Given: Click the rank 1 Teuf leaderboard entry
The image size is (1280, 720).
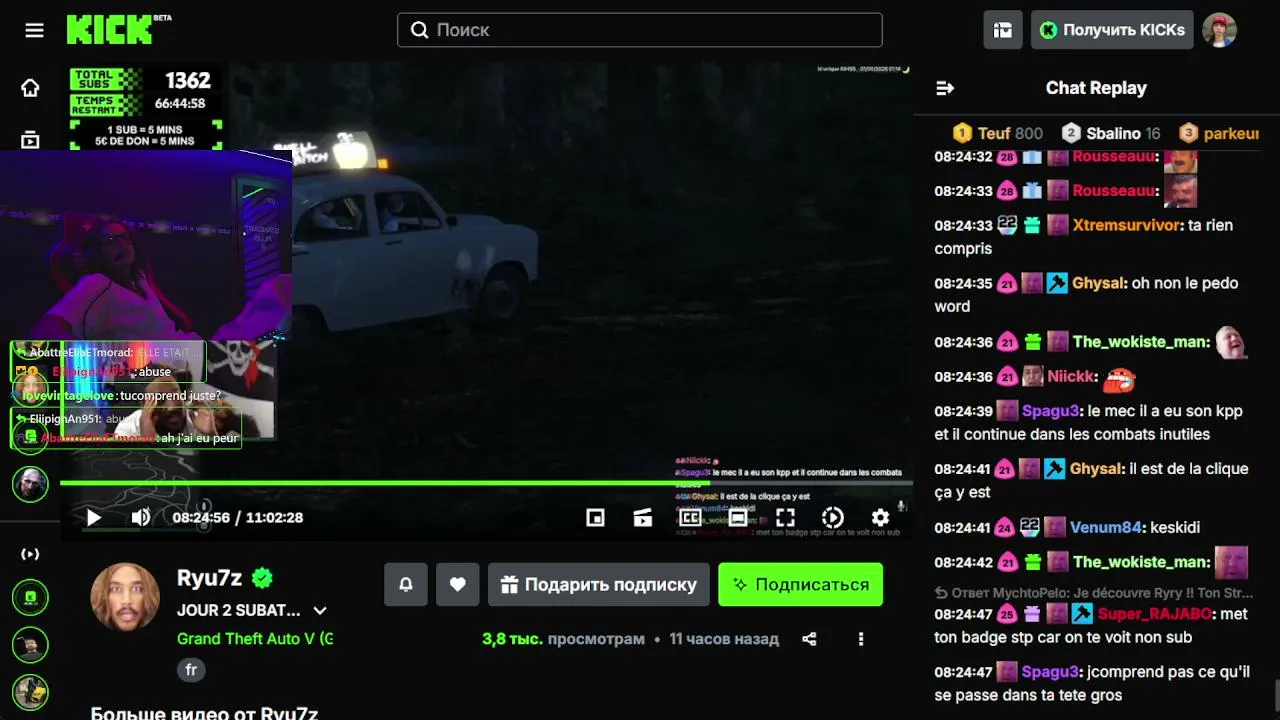Looking at the screenshot, I should [997, 133].
